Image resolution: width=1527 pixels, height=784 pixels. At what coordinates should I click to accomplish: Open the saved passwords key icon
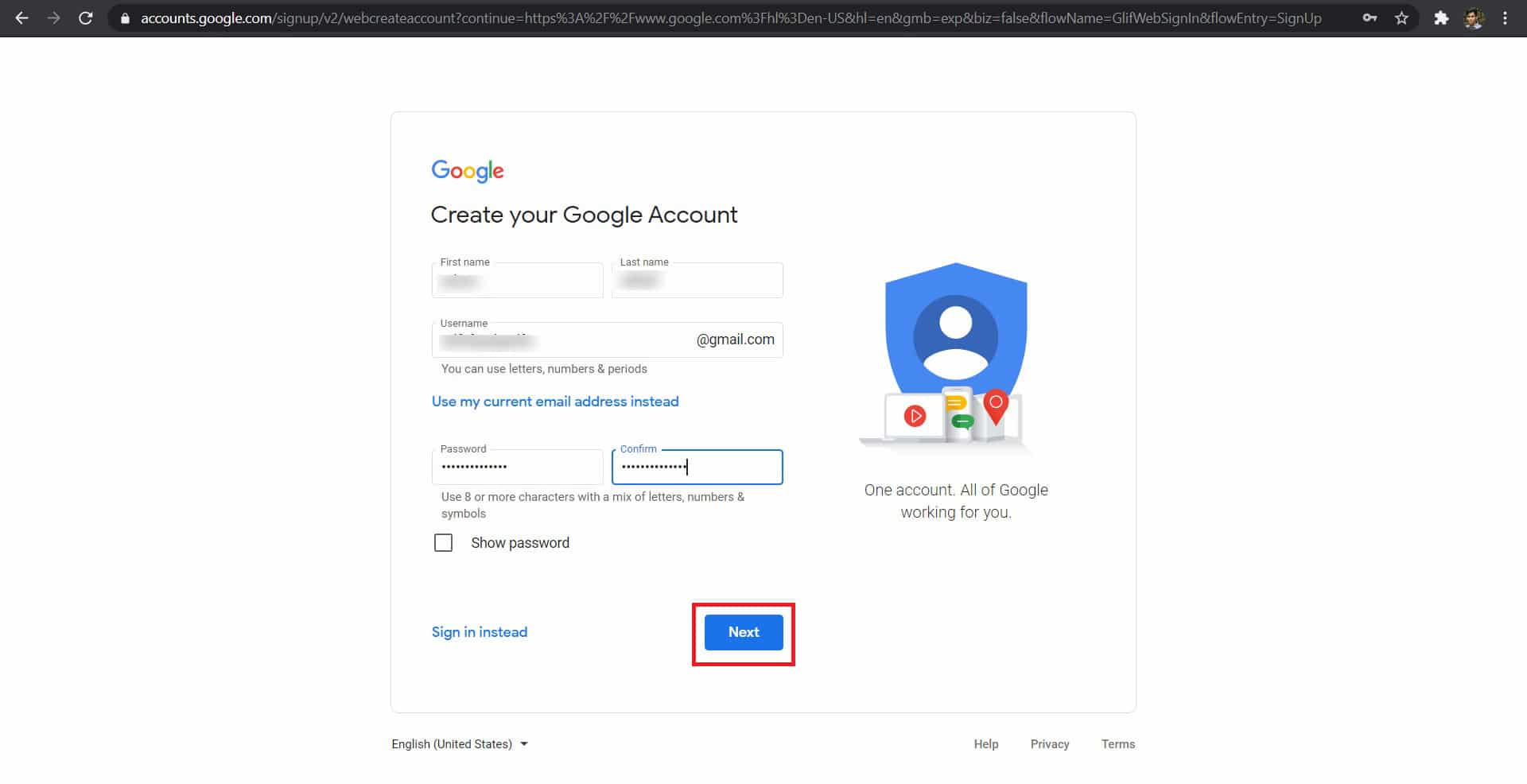click(x=1370, y=17)
